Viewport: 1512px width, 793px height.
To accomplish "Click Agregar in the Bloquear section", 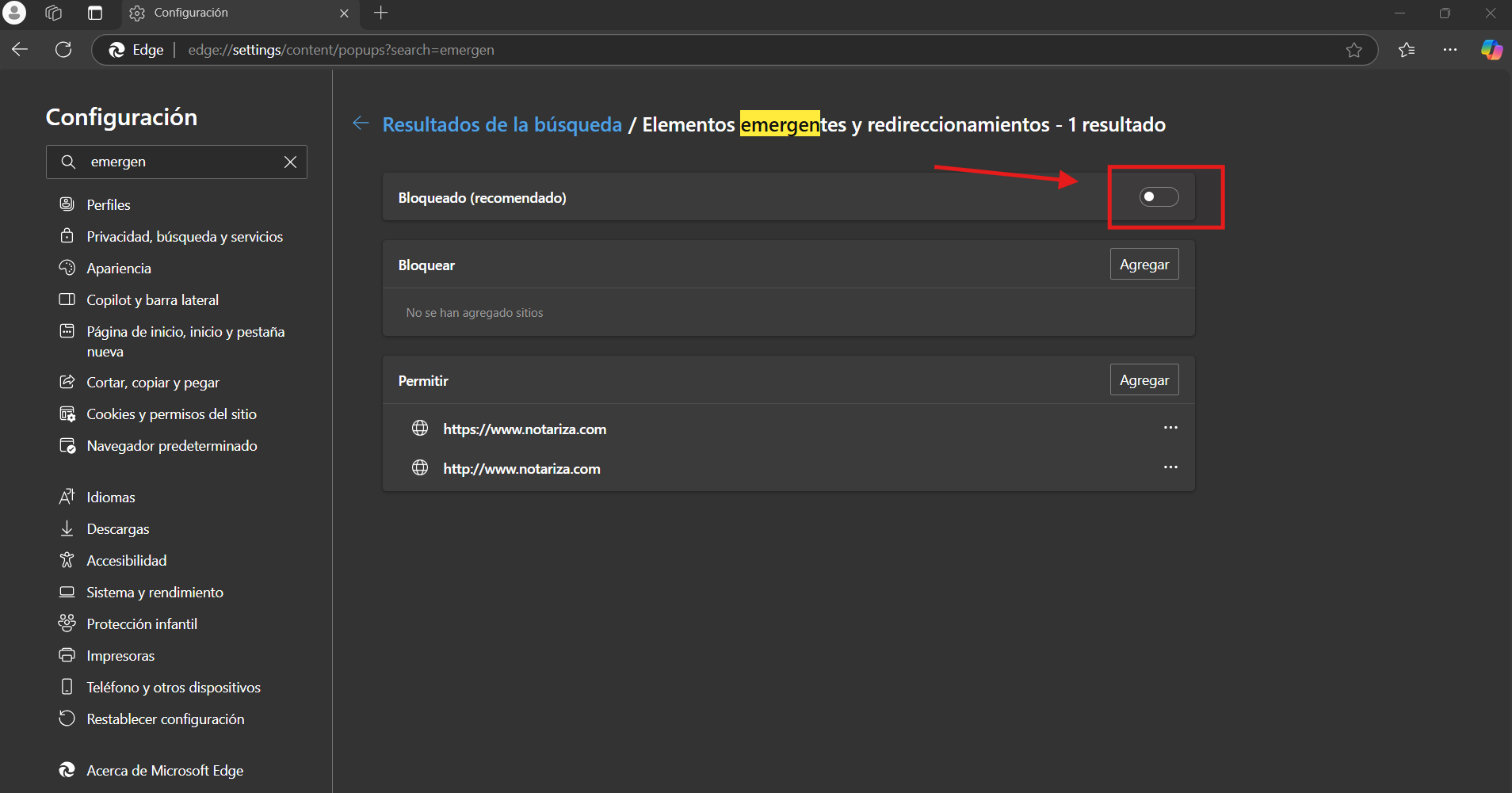I will (1144, 265).
